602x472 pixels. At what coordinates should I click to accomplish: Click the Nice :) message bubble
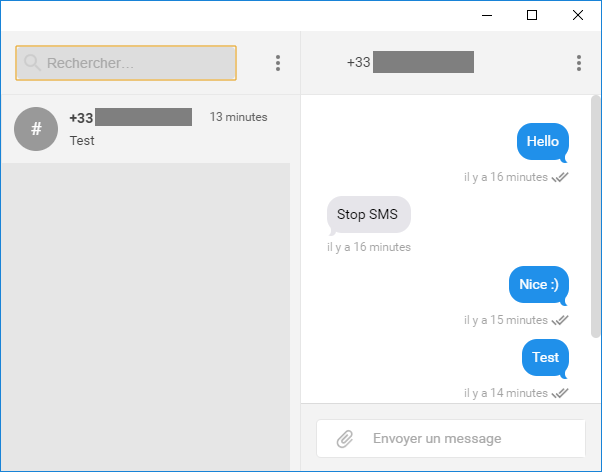tap(539, 285)
